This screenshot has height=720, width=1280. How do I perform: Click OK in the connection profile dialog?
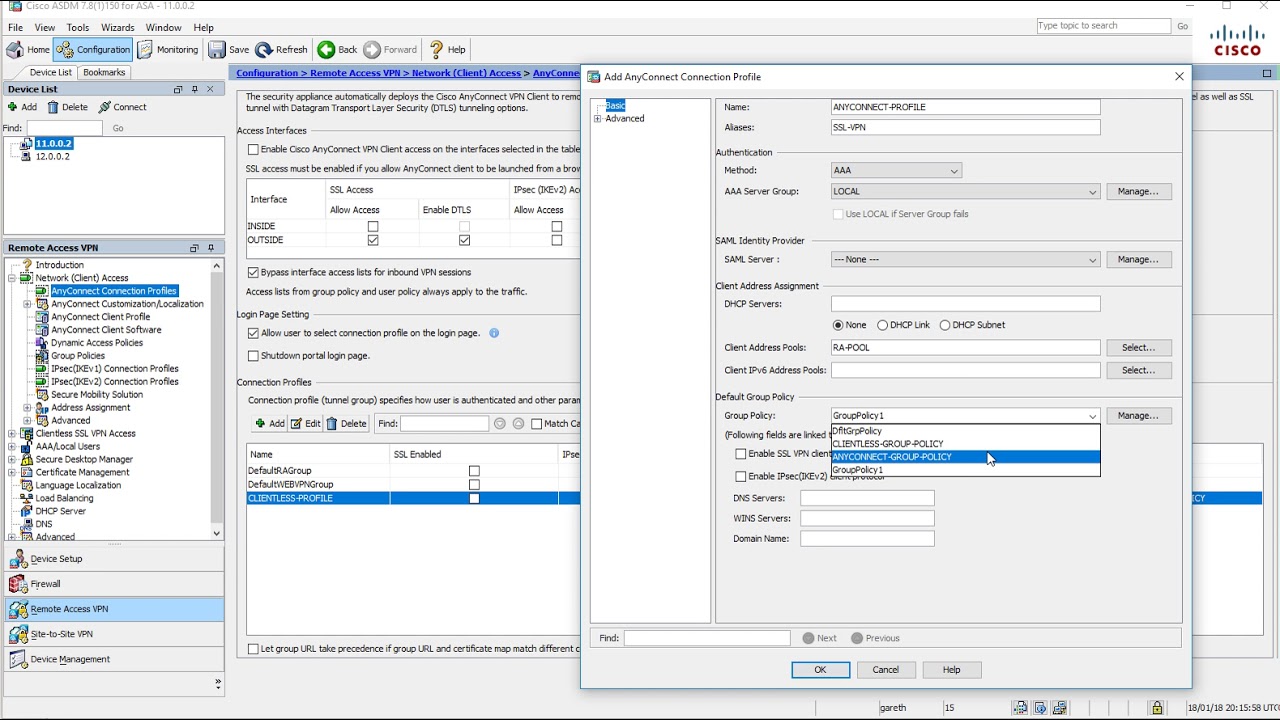(x=820, y=670)
